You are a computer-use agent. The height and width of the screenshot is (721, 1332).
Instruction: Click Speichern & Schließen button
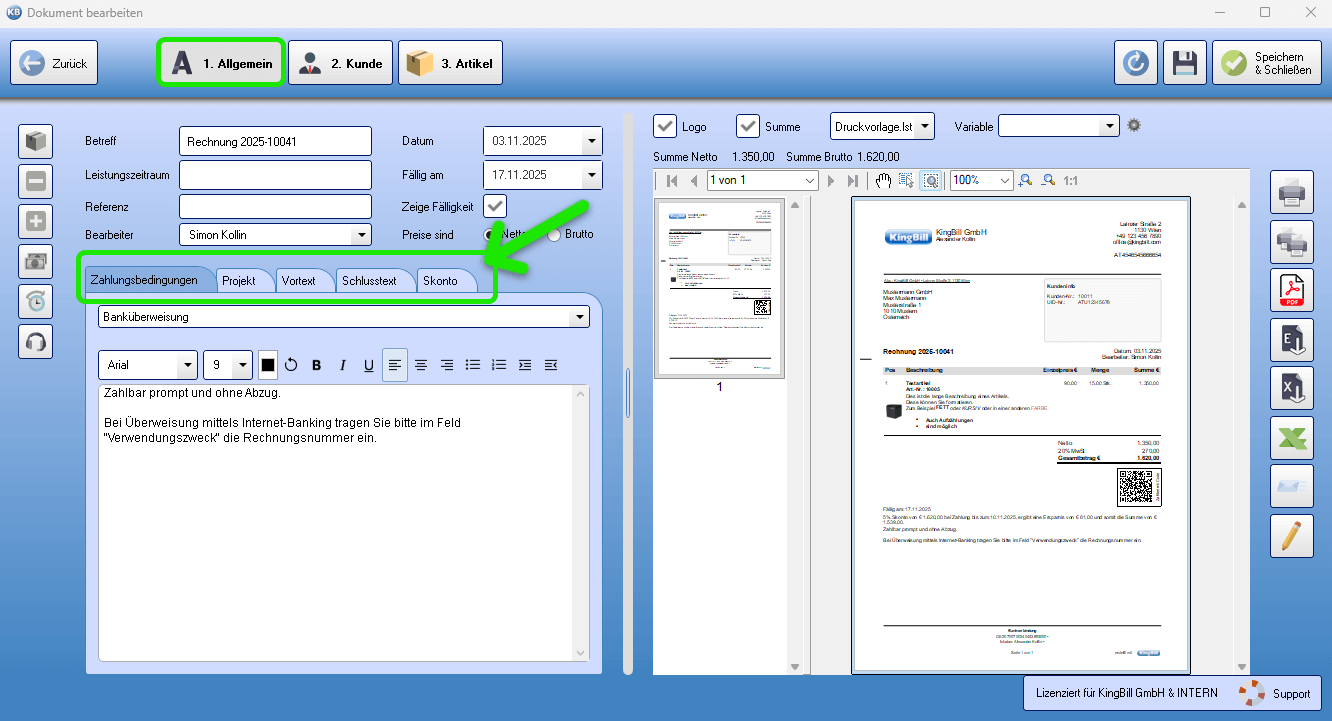tap(1265, 63)
